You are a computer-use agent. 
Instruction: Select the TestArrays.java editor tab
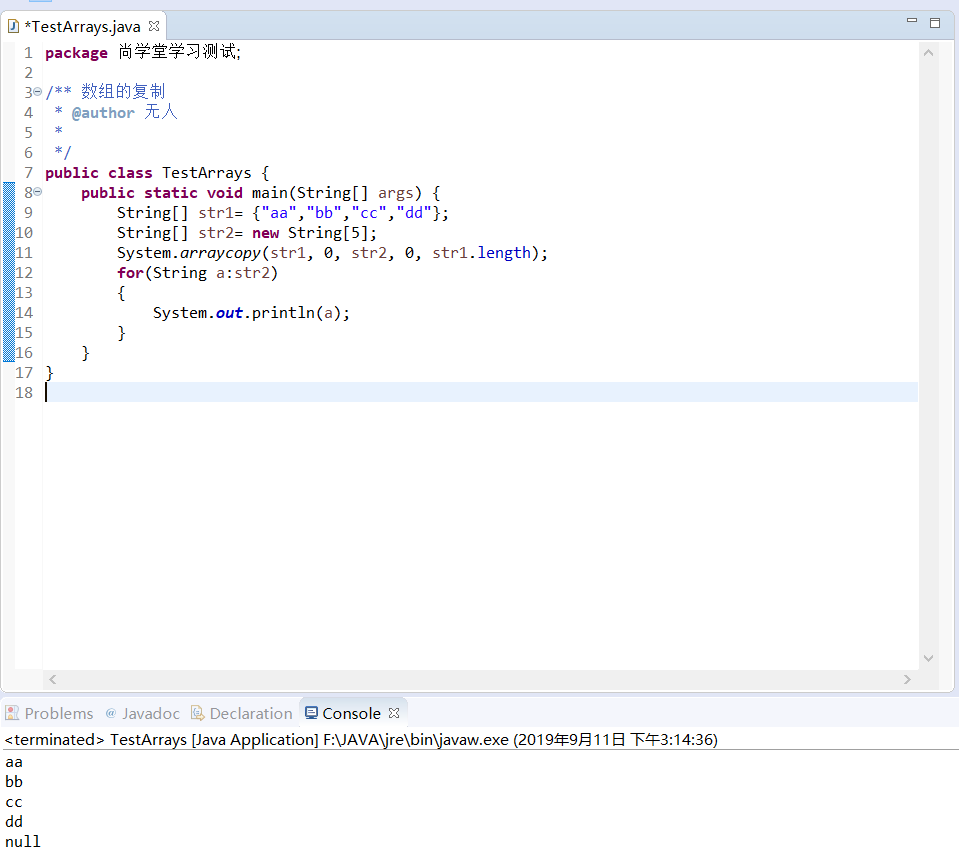[83, 26]
